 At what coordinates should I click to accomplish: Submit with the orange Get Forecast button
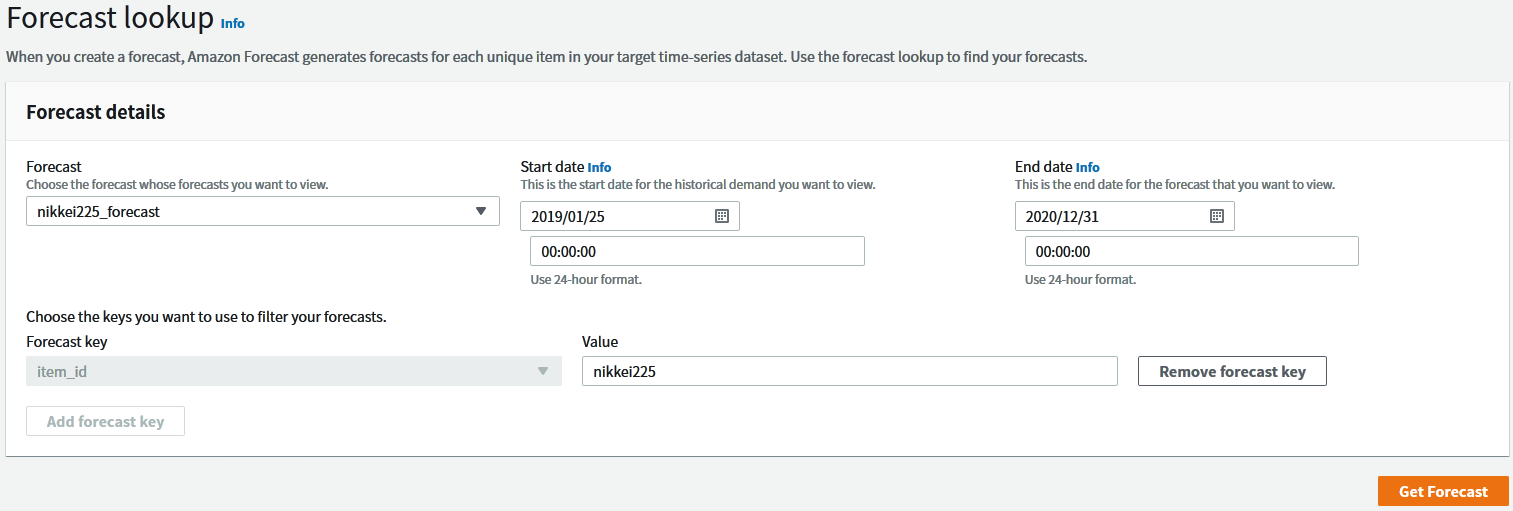click(1442, 491)
